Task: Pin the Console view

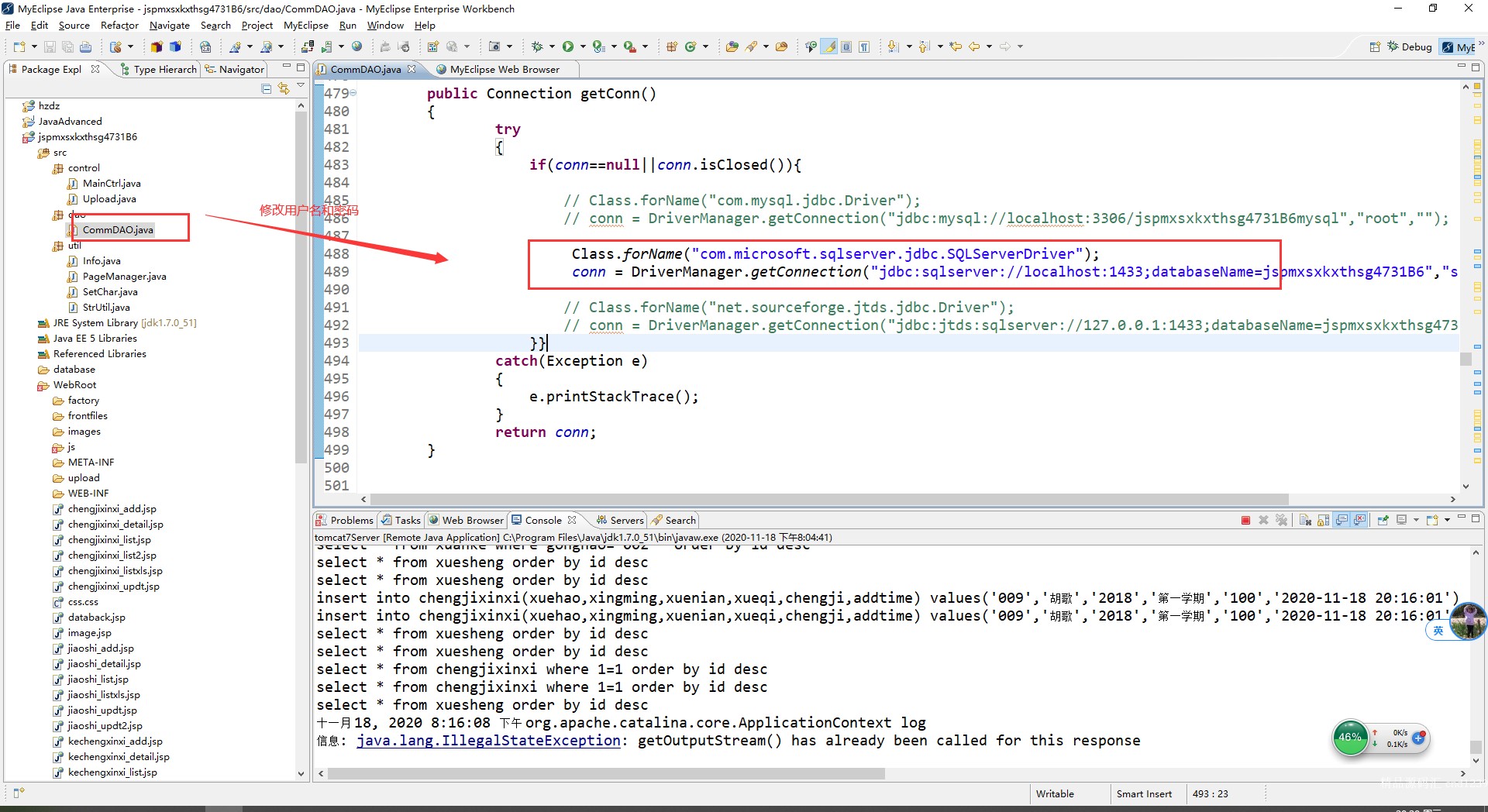Action: click(x=1383, y=520)
